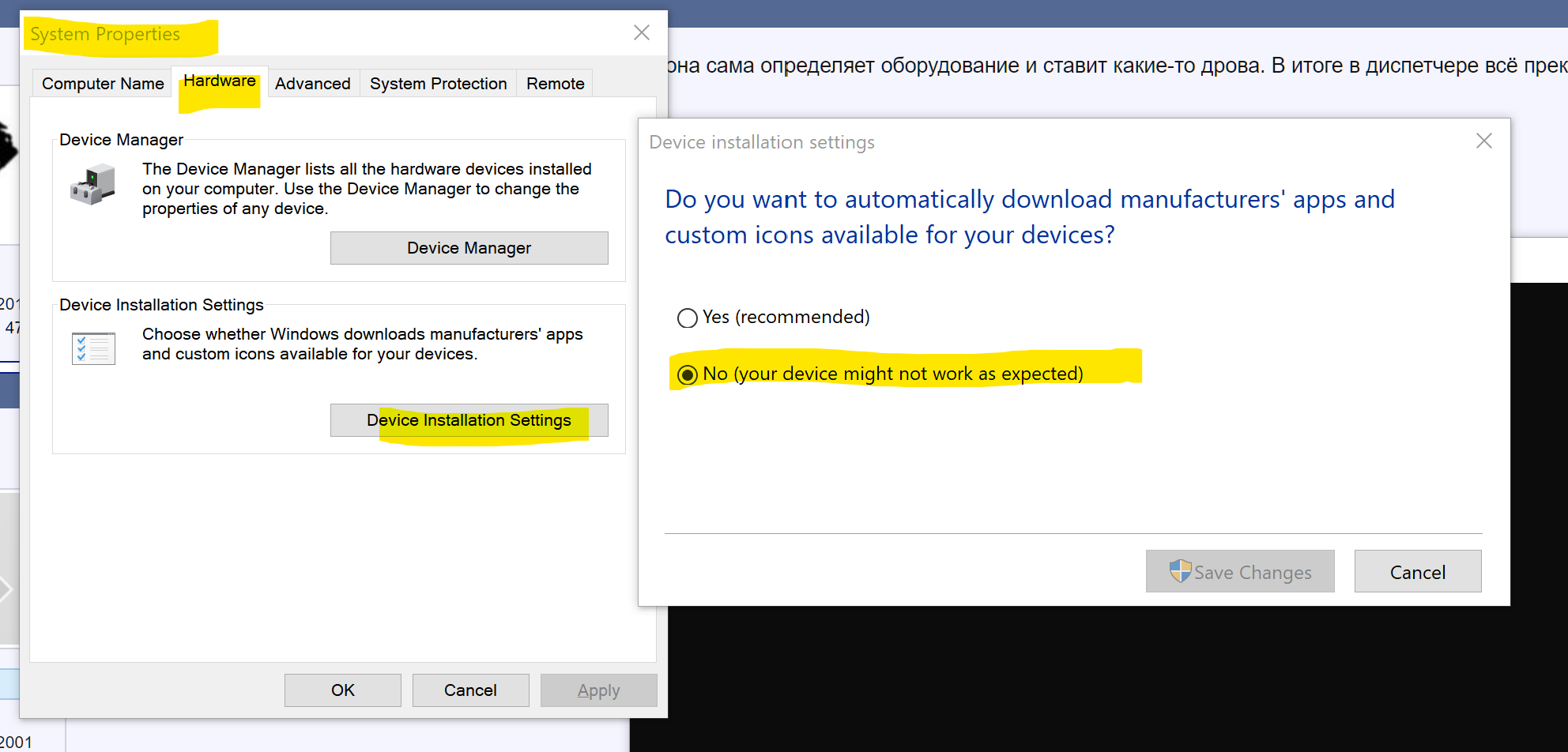Open the System Protection tab
This screenshot has width=1568, height=752.
tap(438, 84)
